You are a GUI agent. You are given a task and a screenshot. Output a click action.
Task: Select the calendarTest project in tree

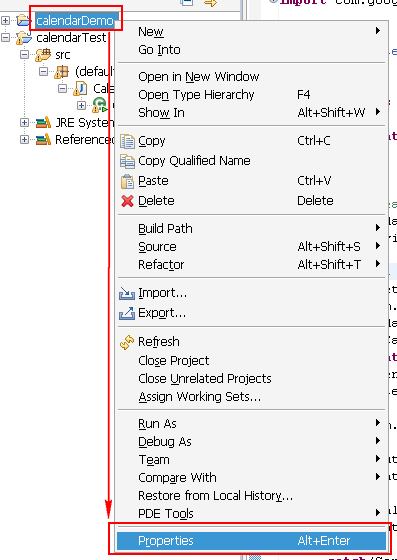tap(71, 38)
